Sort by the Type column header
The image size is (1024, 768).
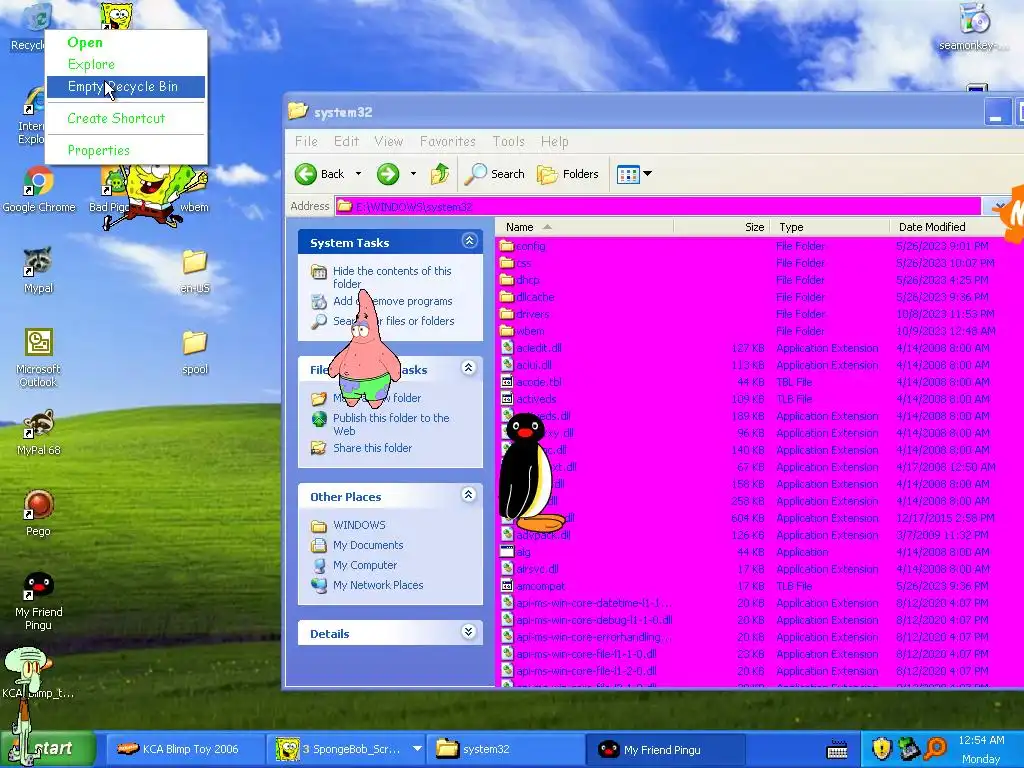(x=829, y=227)
